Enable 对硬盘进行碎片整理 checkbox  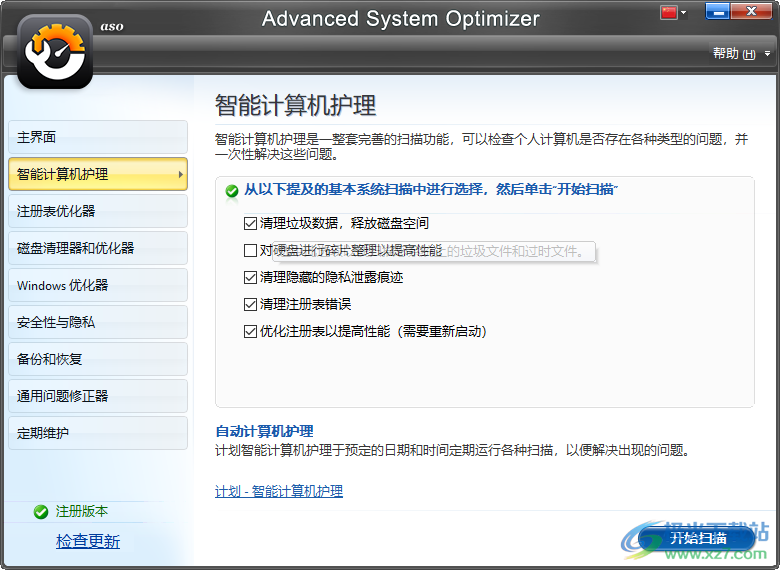point(250,250)
